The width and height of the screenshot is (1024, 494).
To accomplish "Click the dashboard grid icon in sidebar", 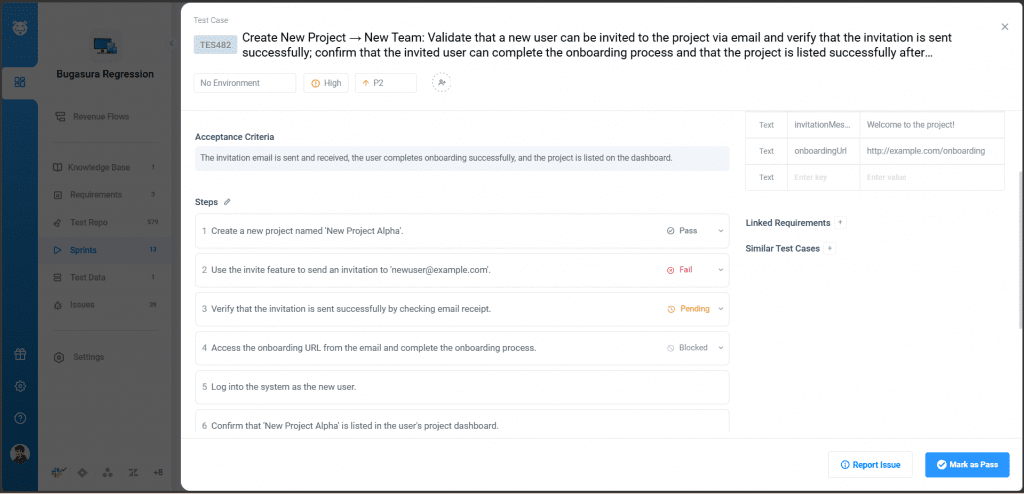I will [20, 82].
